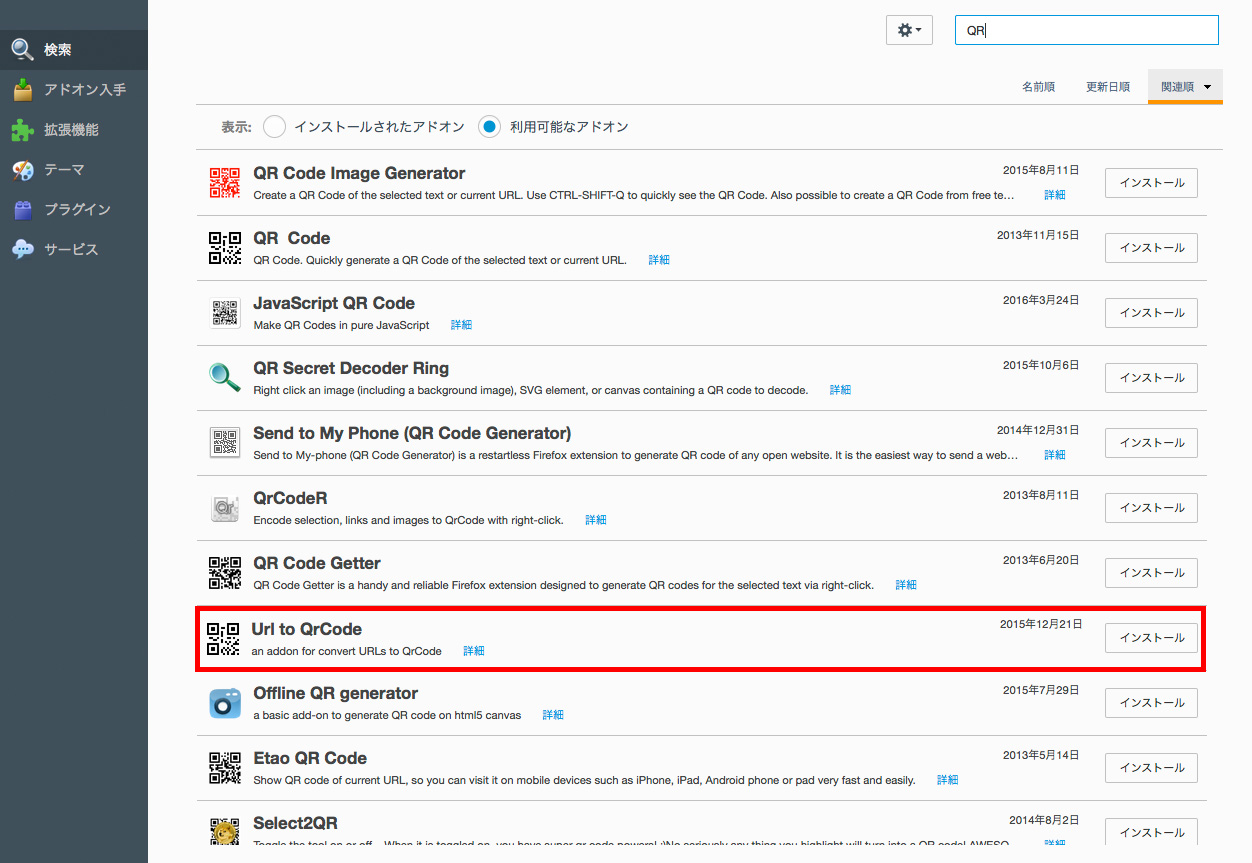
Task: Sort results by 名前順
Action: (1038, 87)
